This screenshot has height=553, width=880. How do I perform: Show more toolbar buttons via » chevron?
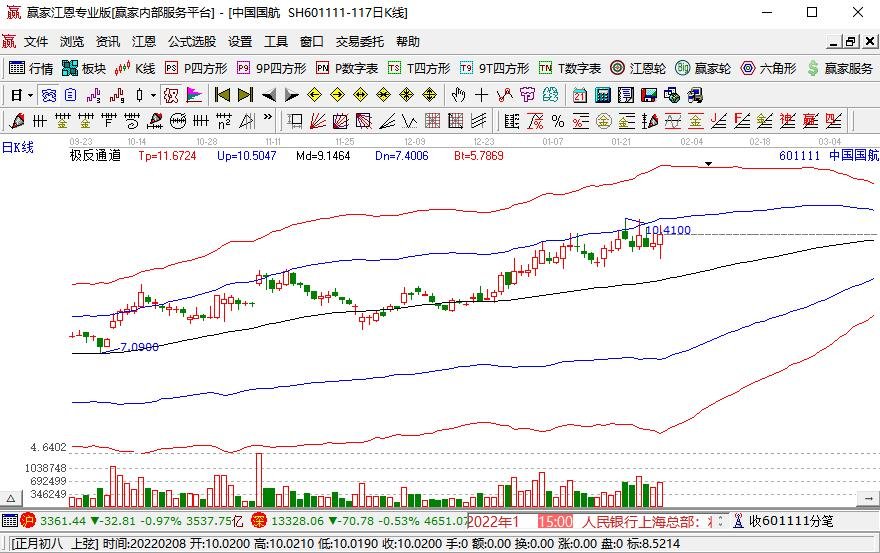click(x=268, y=117)
